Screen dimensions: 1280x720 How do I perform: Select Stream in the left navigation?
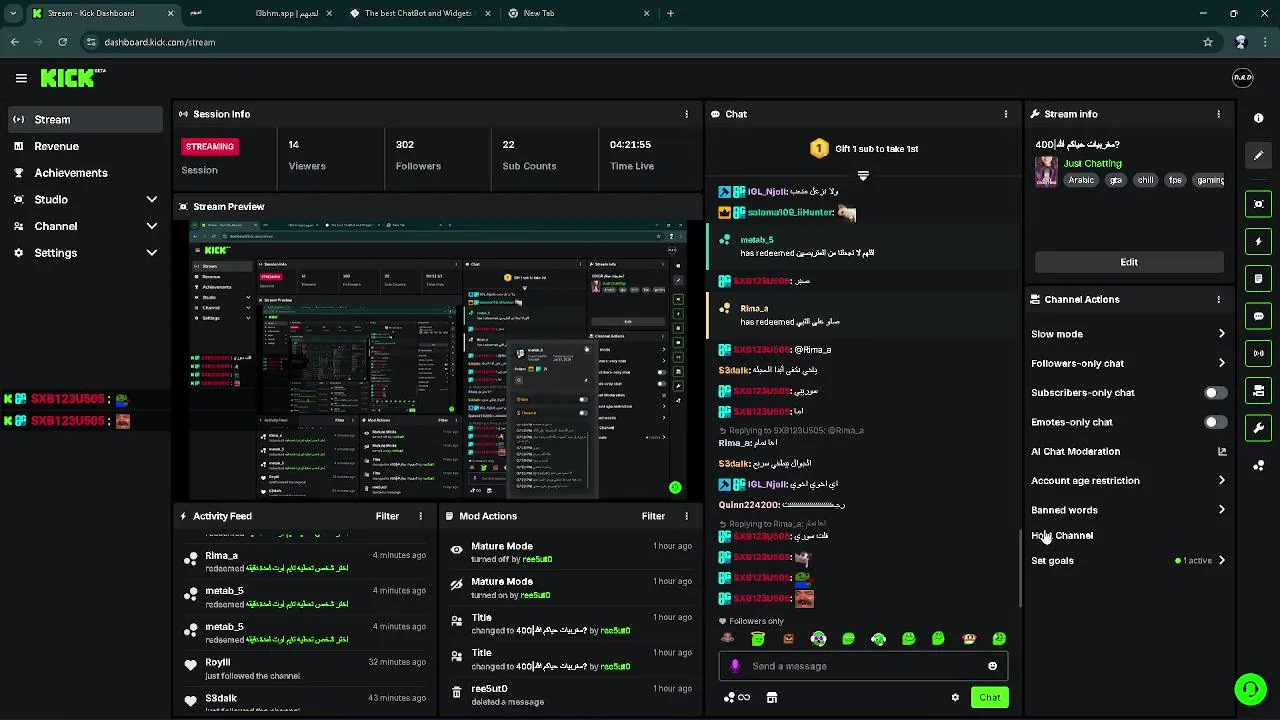(85, 119)
